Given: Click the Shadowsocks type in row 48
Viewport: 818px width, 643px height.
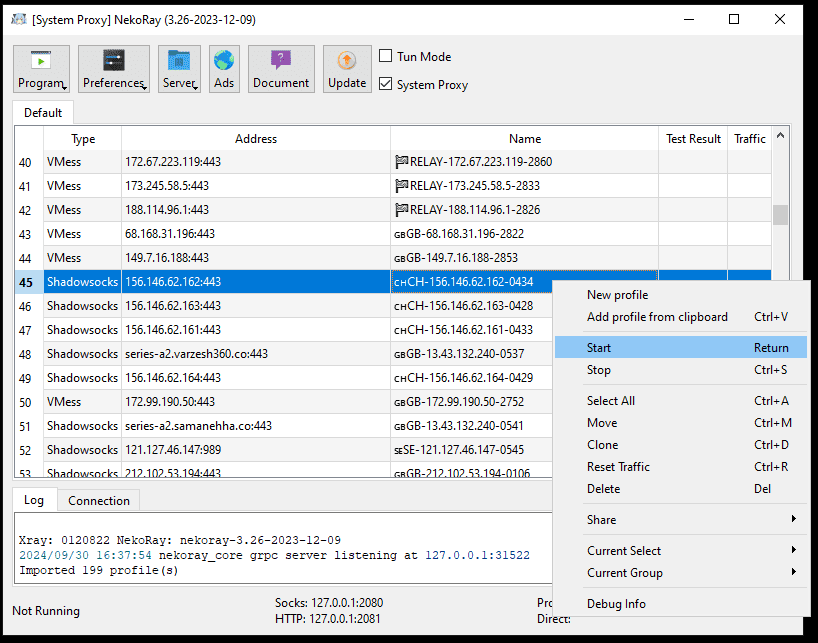Looking at the screenshot, I should click(82, 354).
